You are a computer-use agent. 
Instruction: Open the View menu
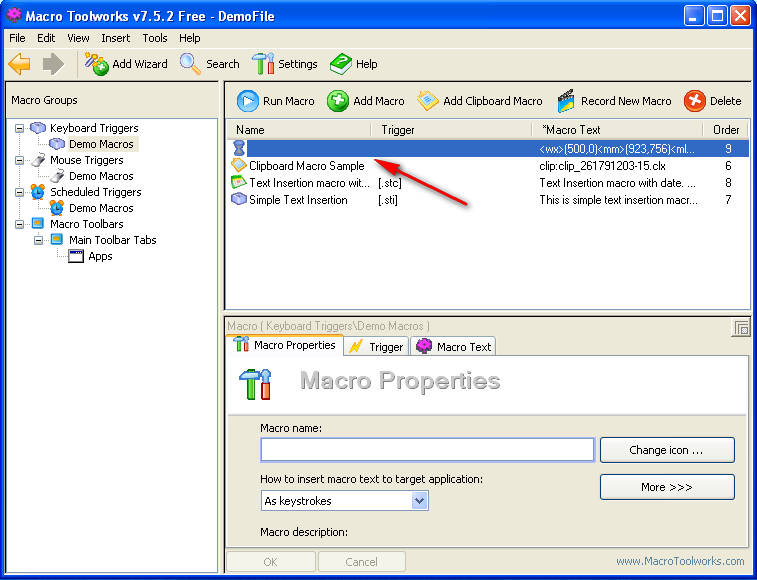coord(78,38)
